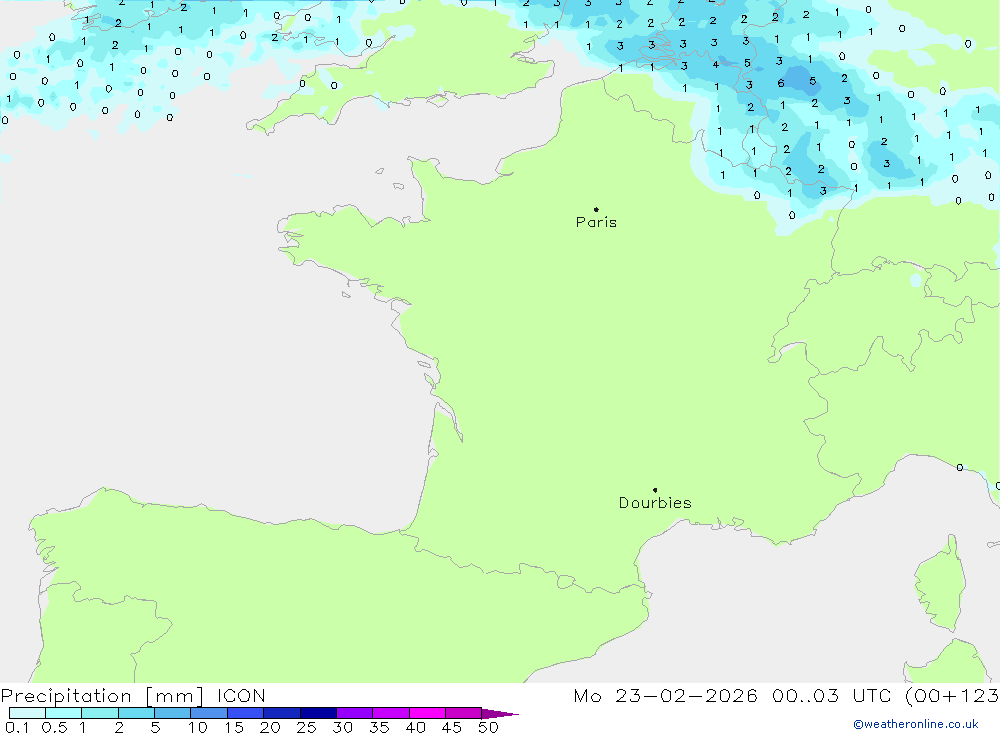Click the precipitation value '6' on the map

pos(781,83)
